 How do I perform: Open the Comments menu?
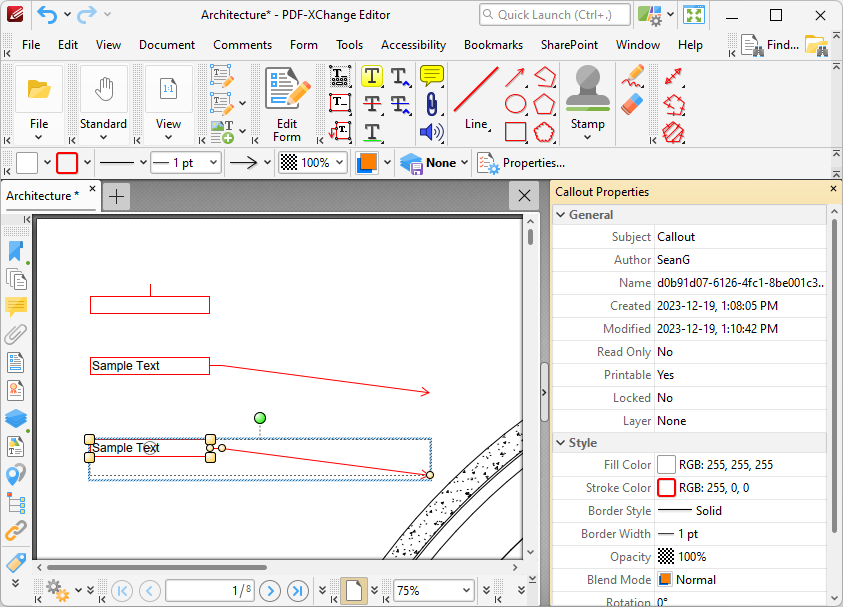242,45
